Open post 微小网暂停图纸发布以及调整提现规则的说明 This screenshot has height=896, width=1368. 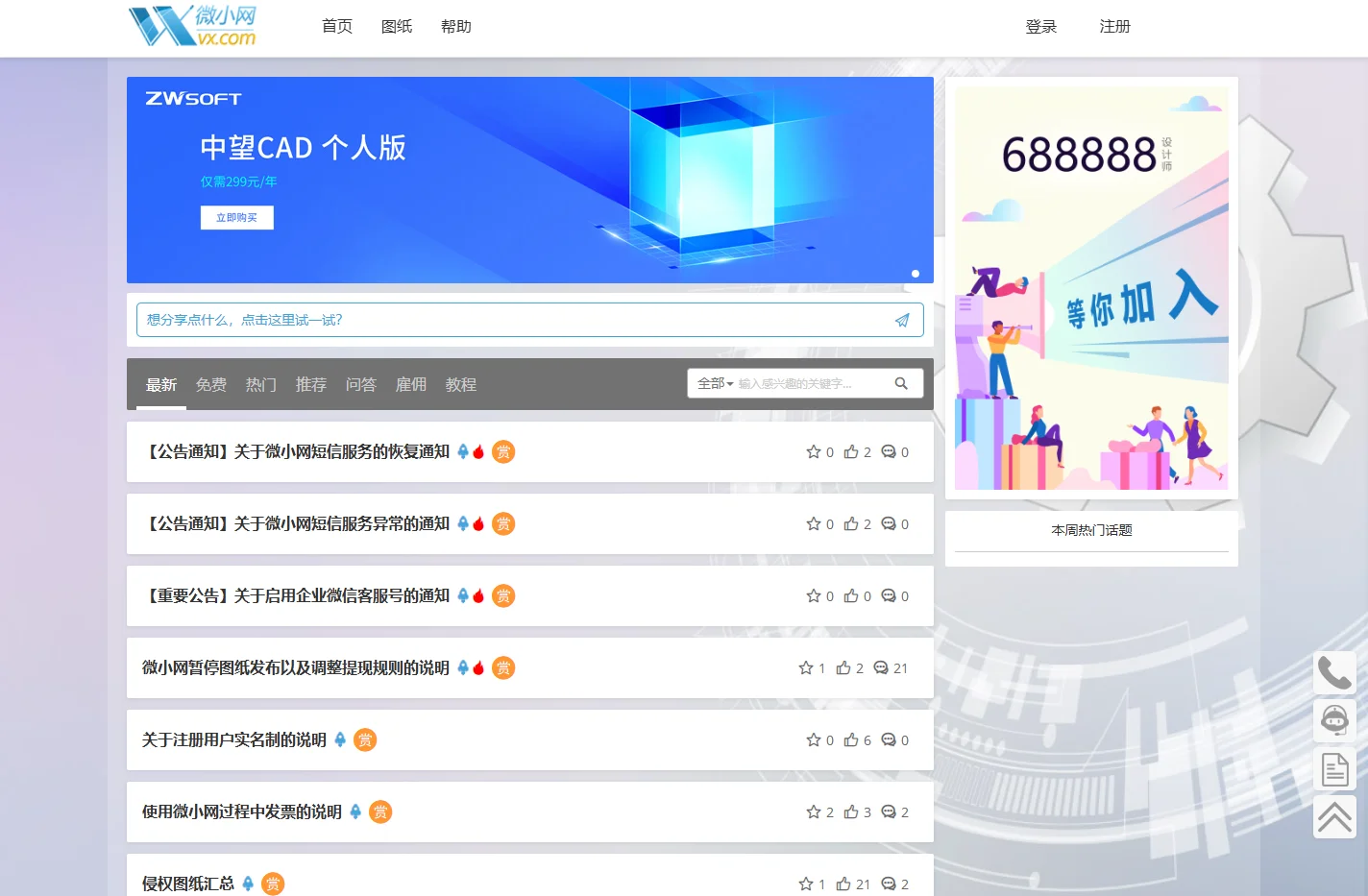[296, 668]
